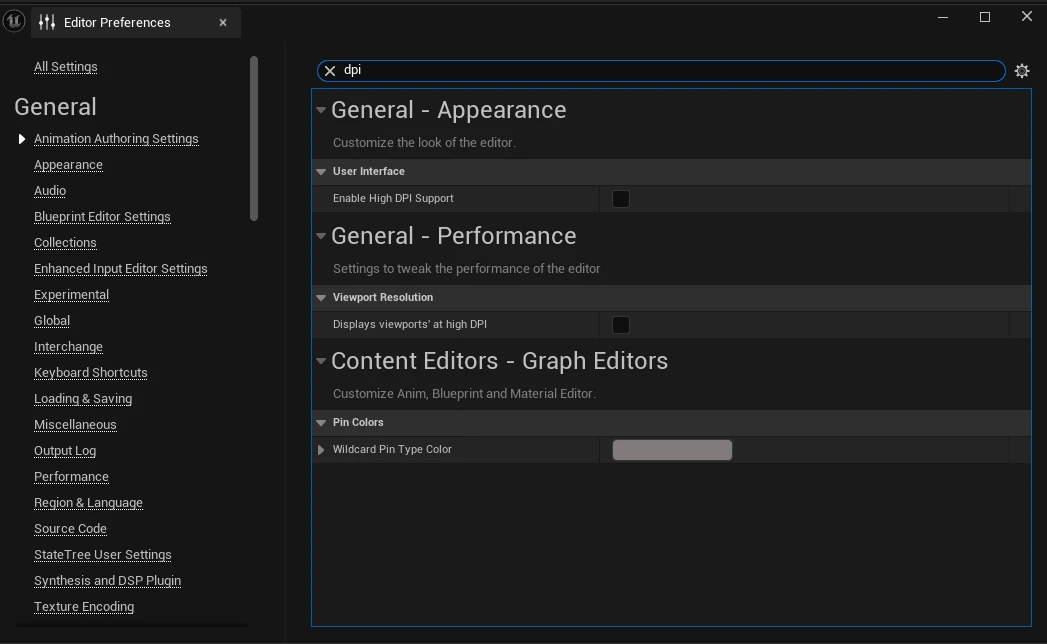
Task: Select the Editor Preferences tab
Action: [117, 22]
